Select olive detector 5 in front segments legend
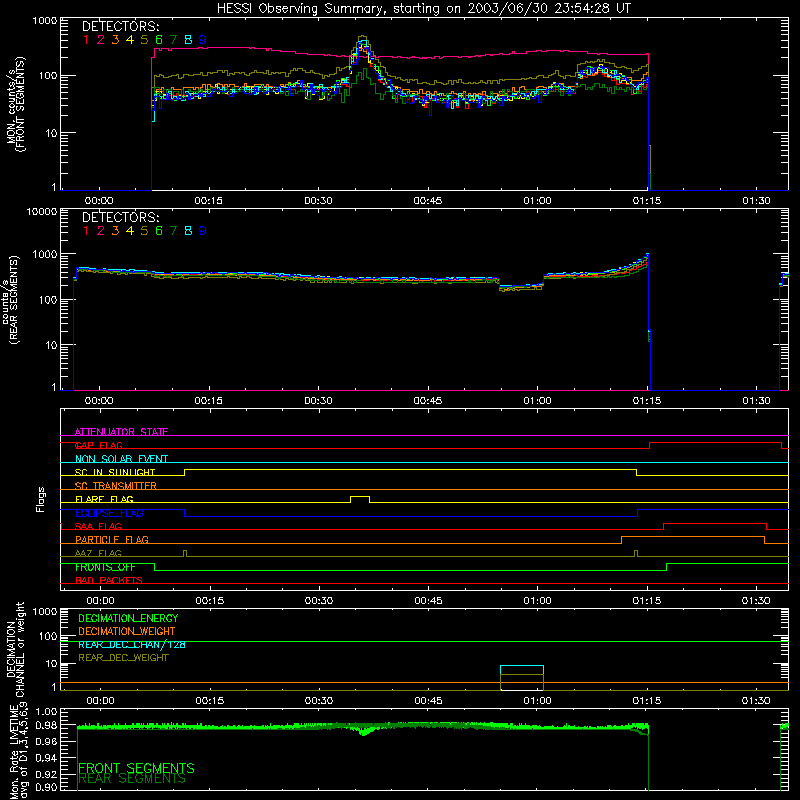Image resolution: width=800 pixels, height=800 pixels. (x=144, y=40)
